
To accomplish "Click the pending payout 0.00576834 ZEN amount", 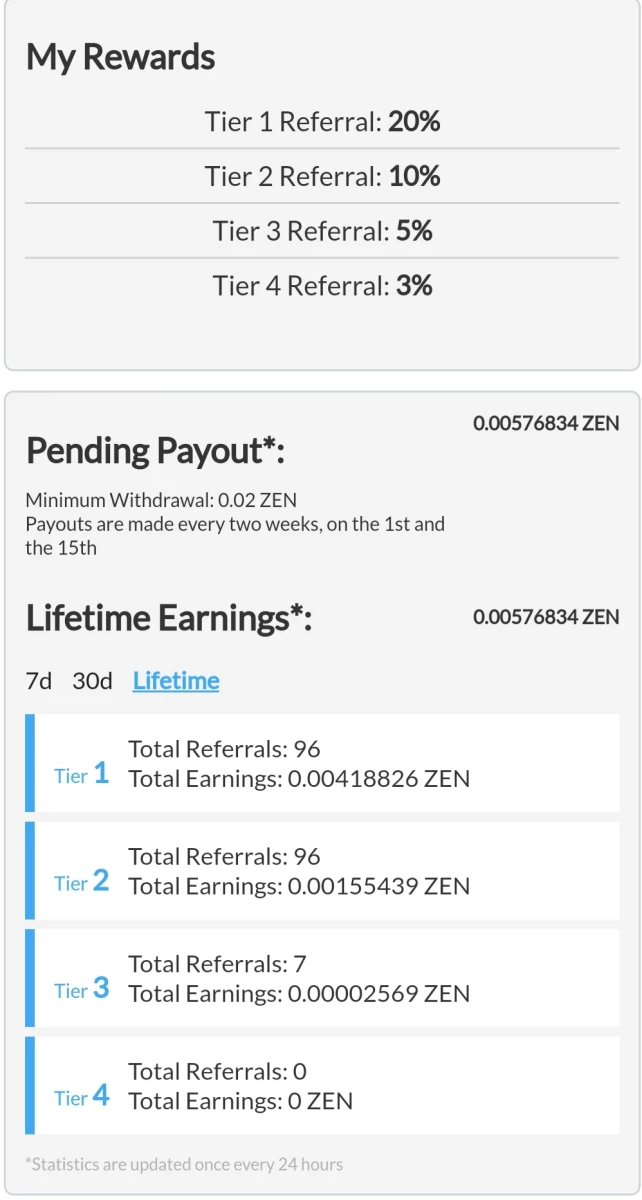I will pyautogui.click(x=546, y=423).
